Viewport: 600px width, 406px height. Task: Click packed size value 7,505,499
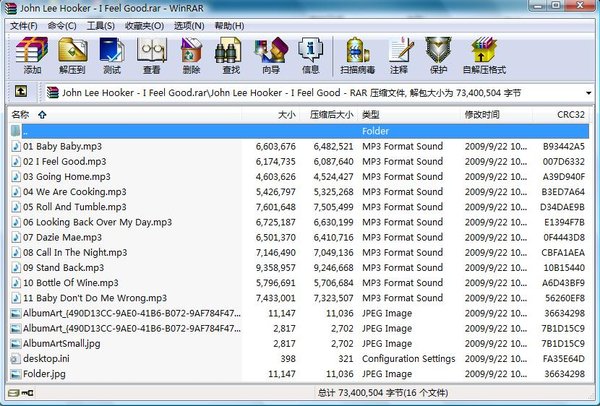point(333,207)
